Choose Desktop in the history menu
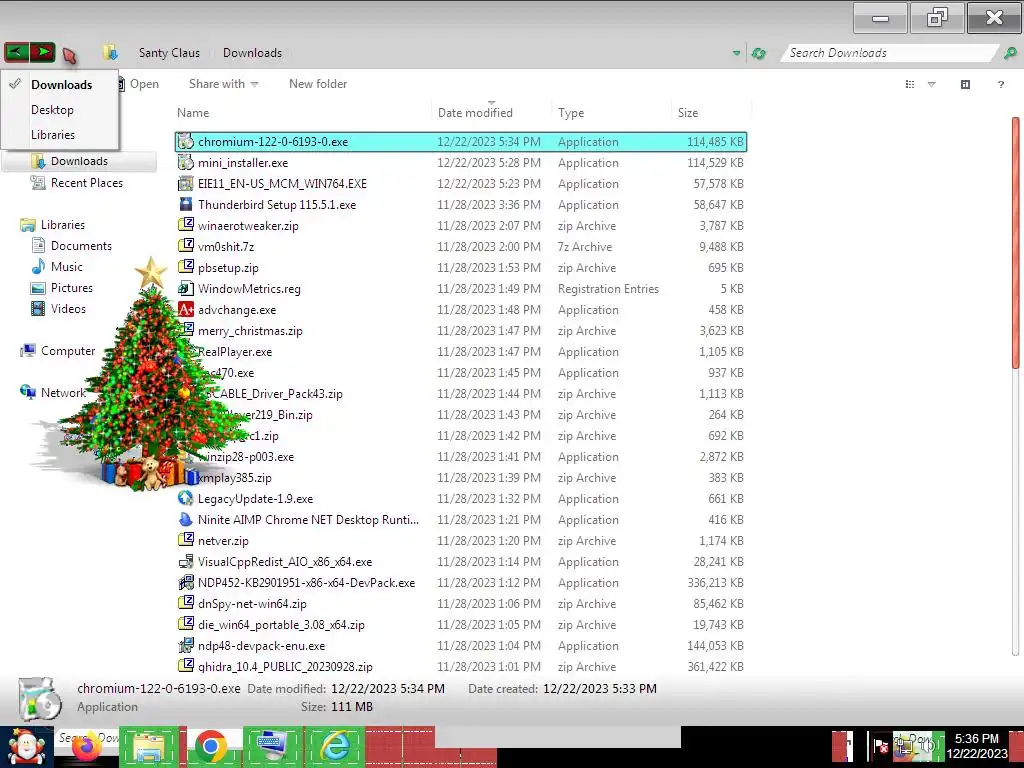The image size is (1024, 768). point(52,110)
